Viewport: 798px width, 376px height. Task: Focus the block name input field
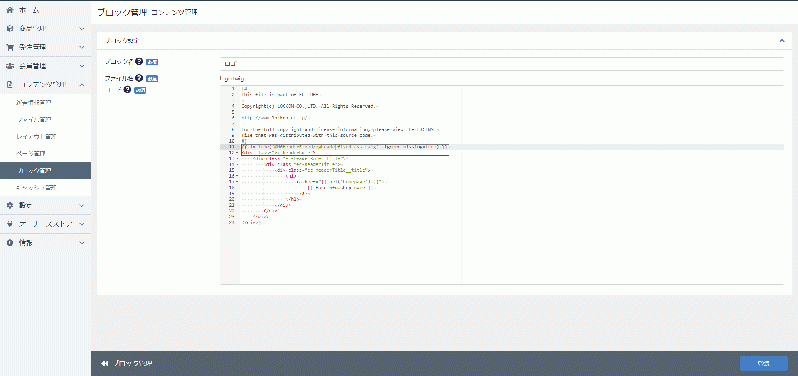pos(502,64)
